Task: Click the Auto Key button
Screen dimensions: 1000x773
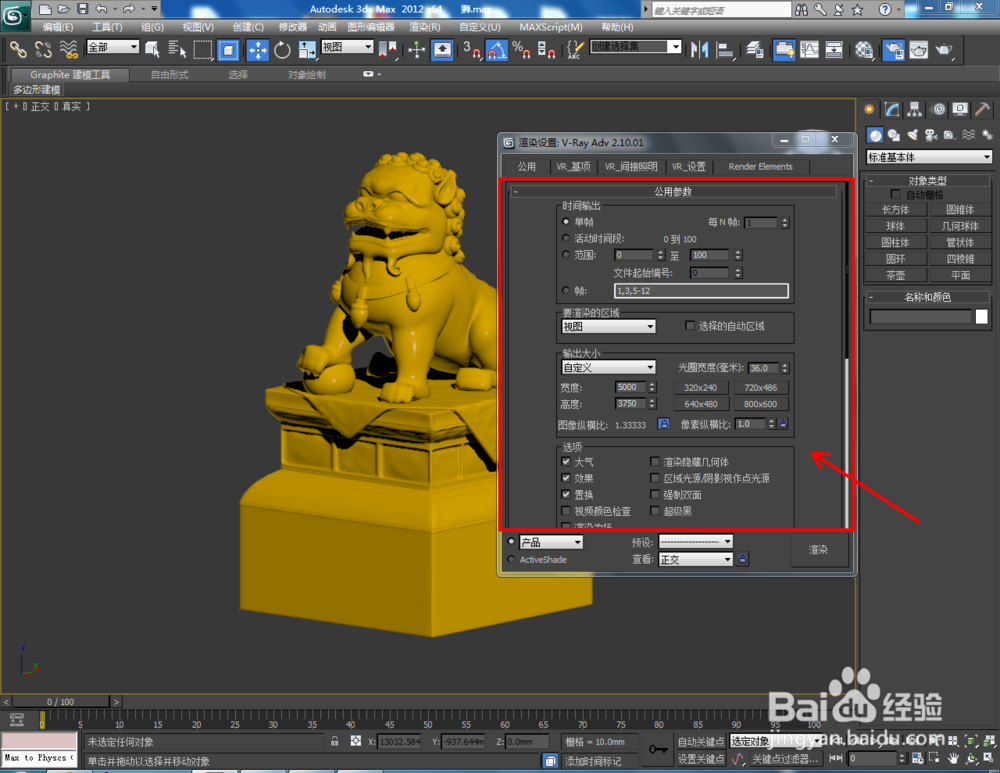Action: (x=701, y=741)
